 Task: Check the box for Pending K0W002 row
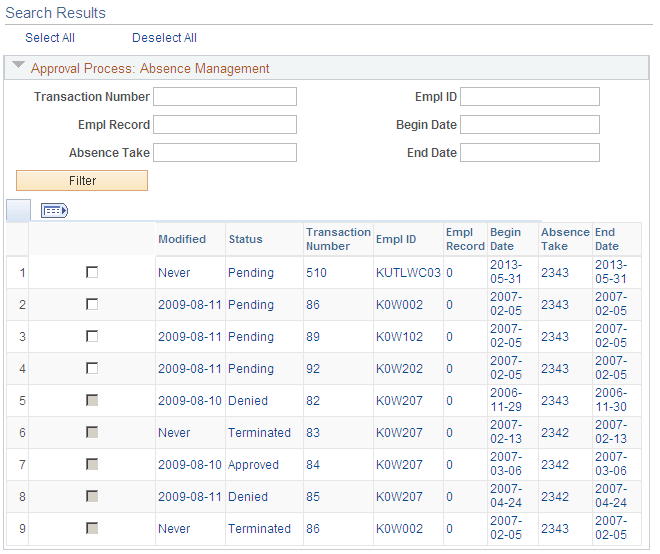pos(92,304)
